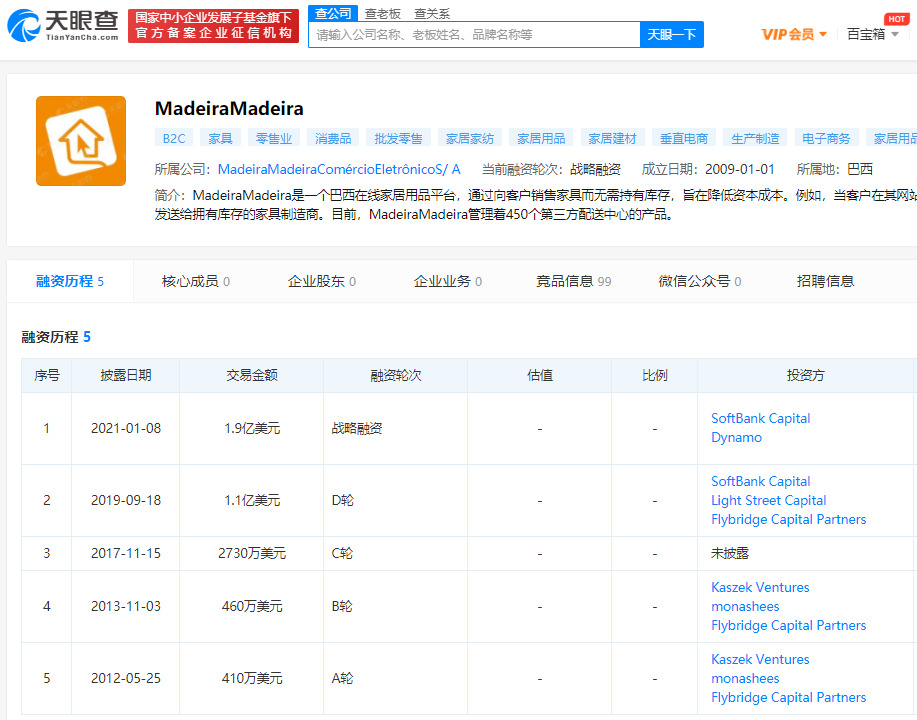Click the 估值 column header
Image resolution: width=917 pixels, height=720 pixels.
click(540, 375)
